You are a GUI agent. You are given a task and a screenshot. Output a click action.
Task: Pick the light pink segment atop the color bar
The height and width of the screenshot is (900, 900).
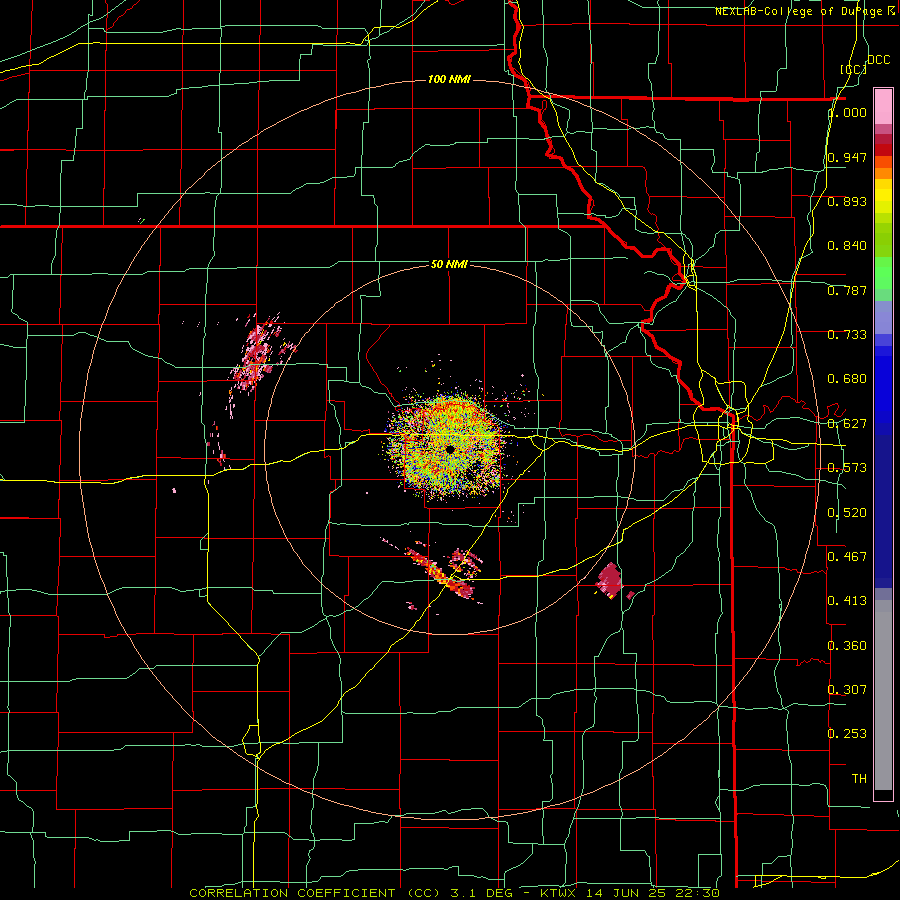[883, 106]
